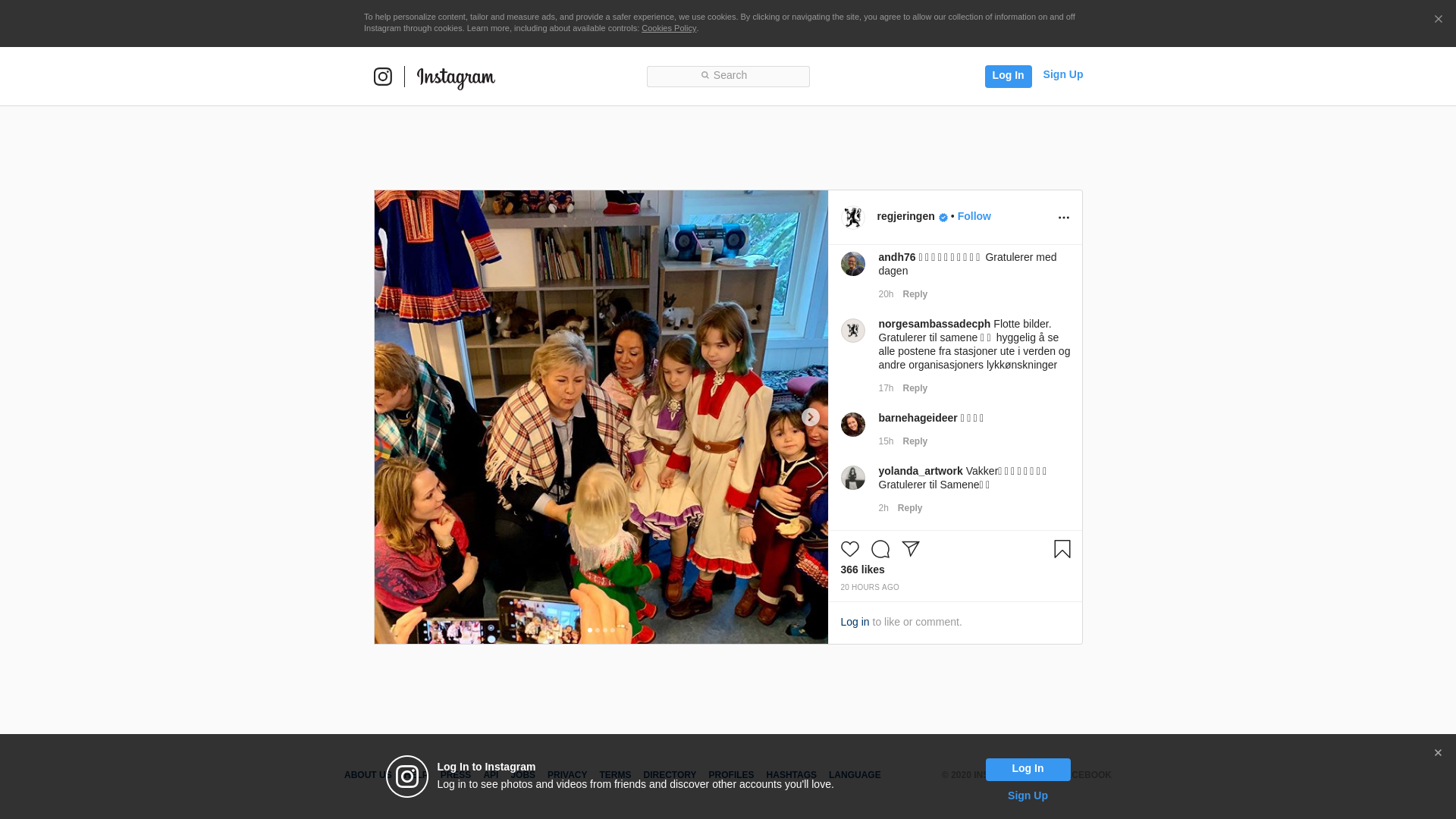Click Log in to like or comment
1456x819 pixels.
click(855, 622)
